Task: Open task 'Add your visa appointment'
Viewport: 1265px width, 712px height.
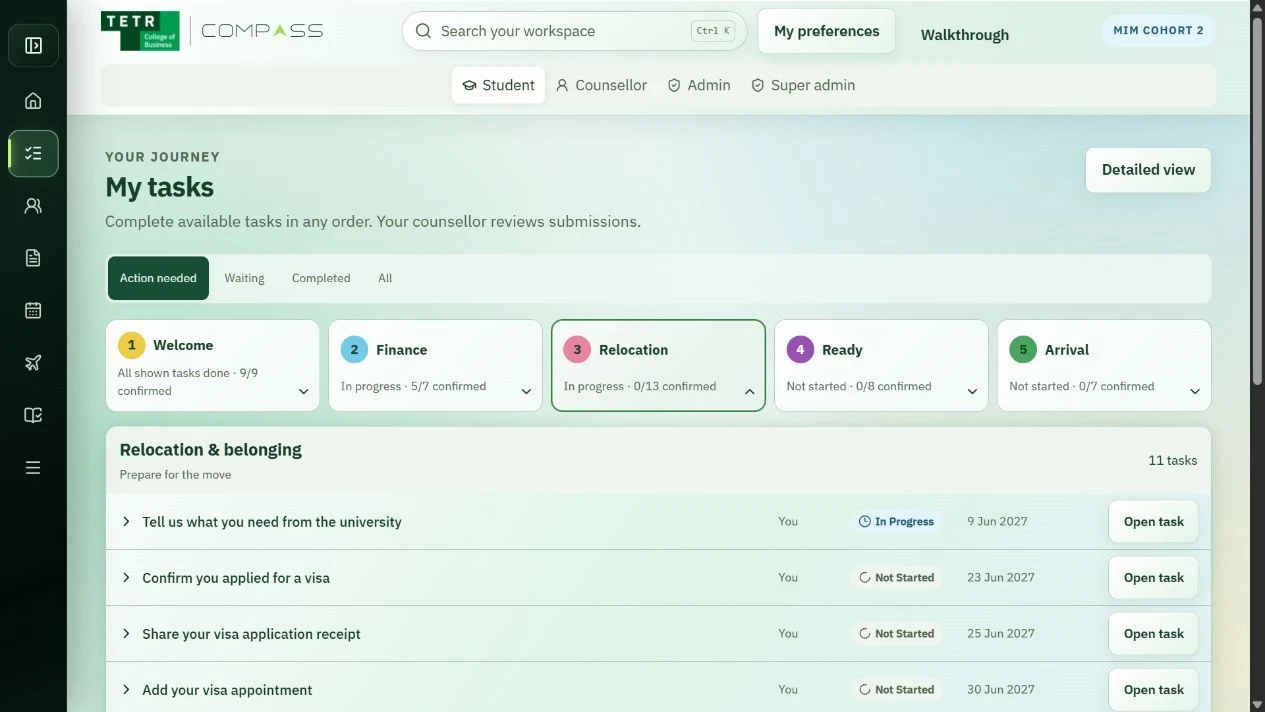Action: click(x=1153, y=690)
